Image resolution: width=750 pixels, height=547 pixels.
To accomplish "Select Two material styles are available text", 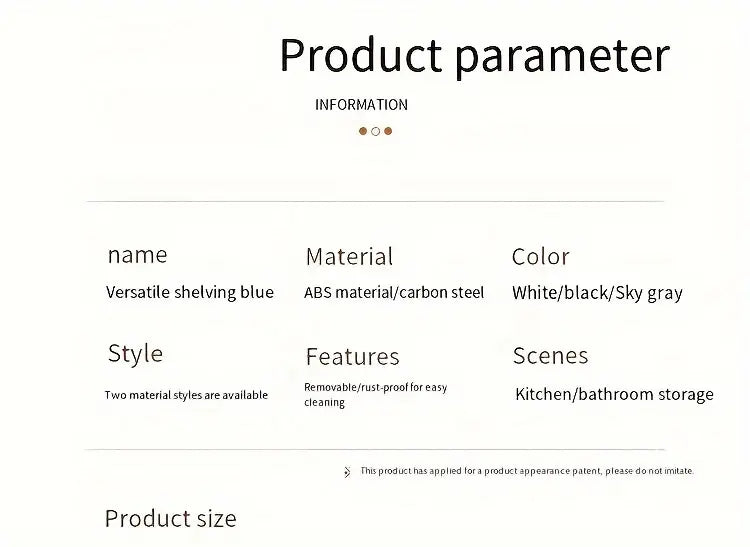I will point(186,395).
